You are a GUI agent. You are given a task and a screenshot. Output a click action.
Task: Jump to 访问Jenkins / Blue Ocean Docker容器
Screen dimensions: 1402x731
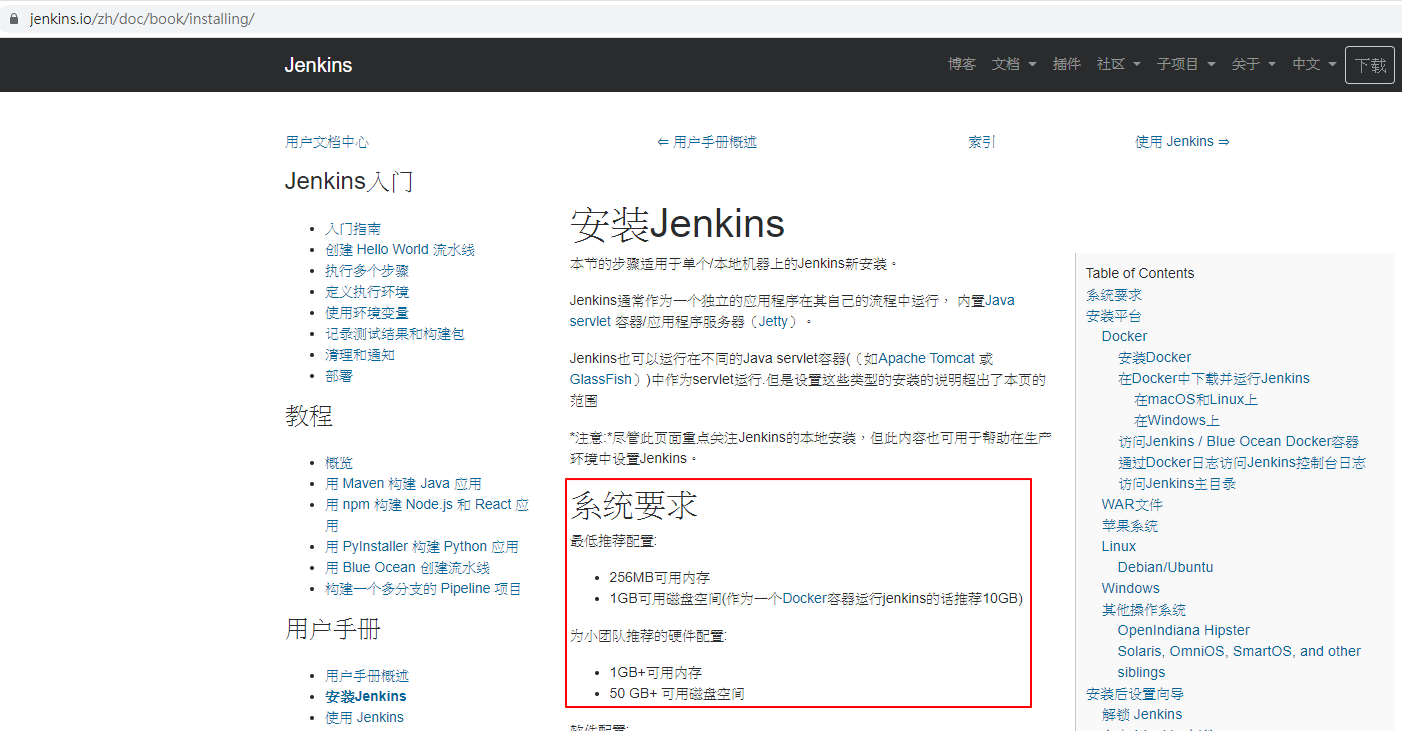click(1238, 442)
